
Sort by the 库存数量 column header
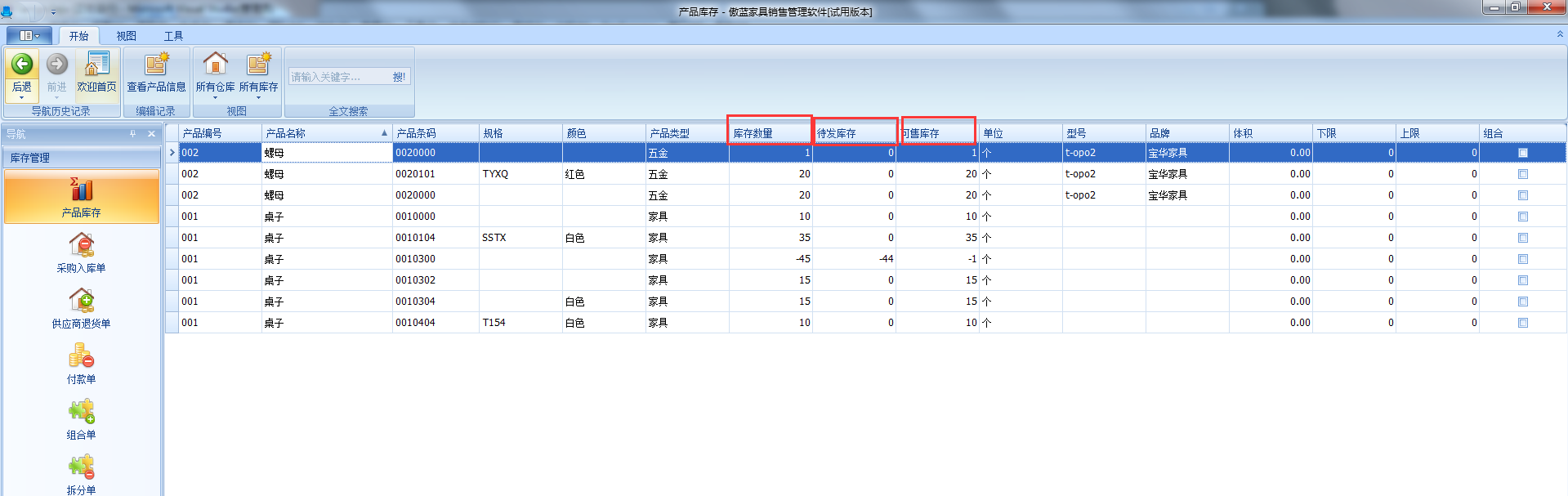[x=769, y=133]
